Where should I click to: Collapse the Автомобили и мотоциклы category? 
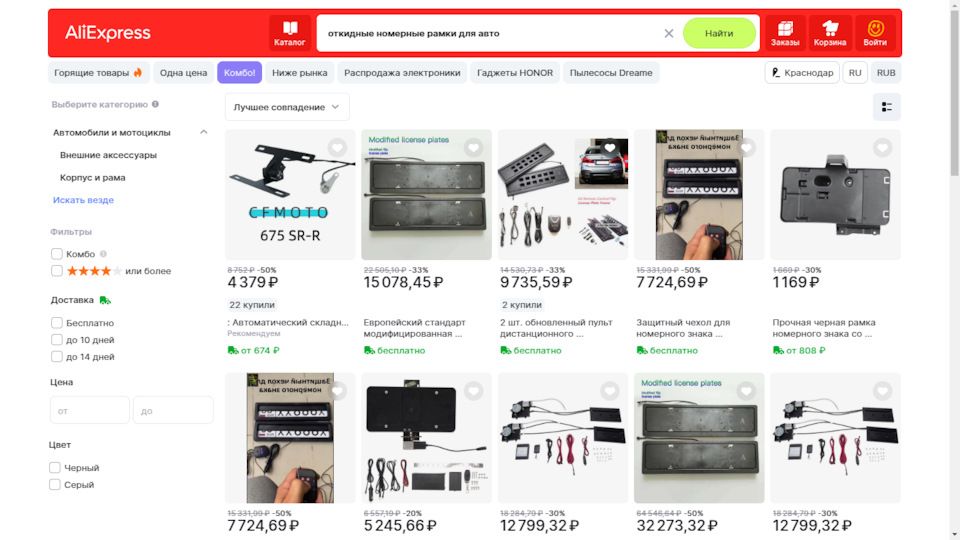tap(203, 132)
